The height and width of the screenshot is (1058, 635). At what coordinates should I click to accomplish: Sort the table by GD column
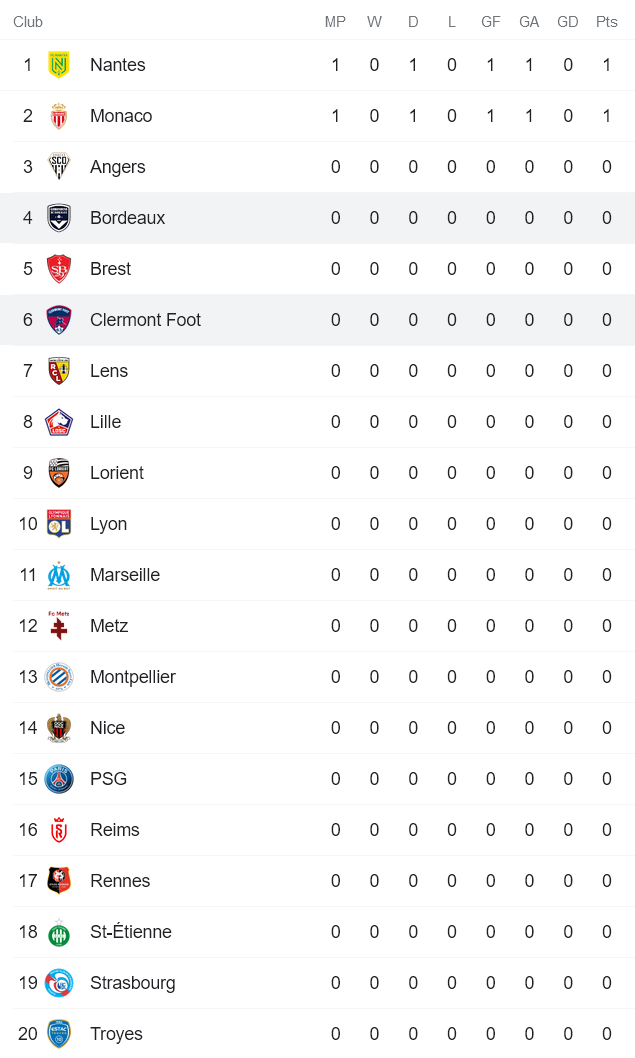click(x=567, y=21)
